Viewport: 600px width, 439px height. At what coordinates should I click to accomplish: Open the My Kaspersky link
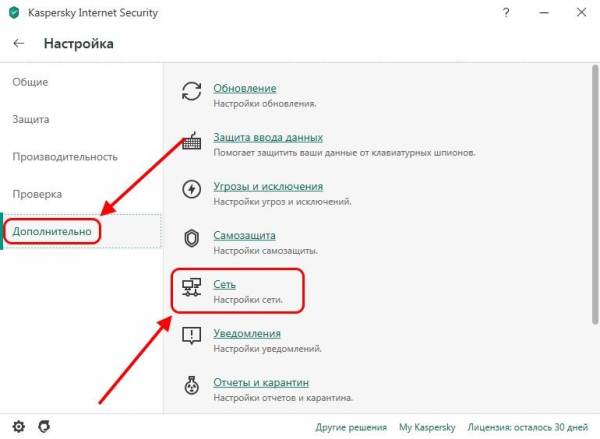pyautogui.click(x=427, y=427)
